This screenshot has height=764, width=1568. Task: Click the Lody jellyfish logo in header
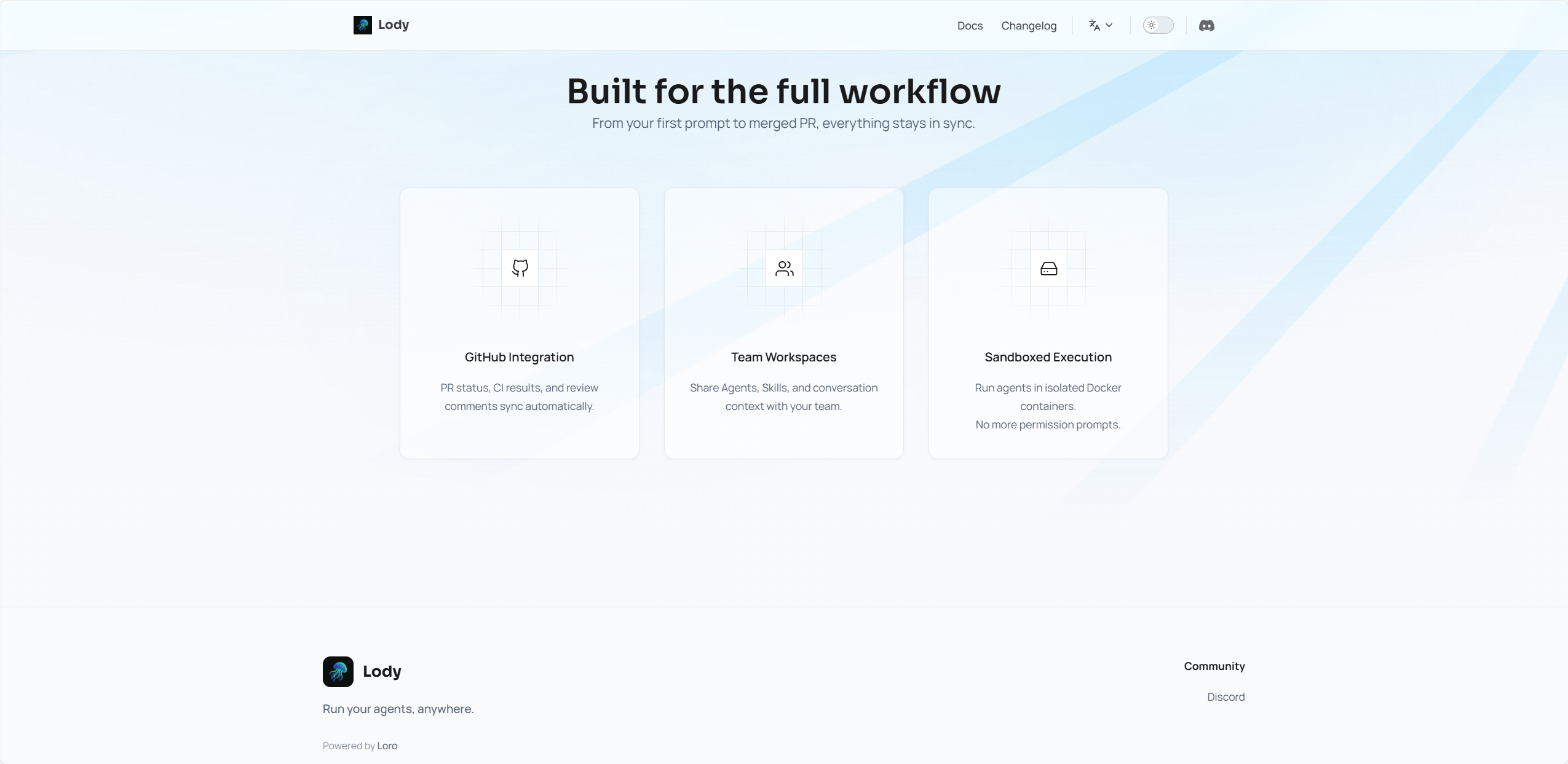[x=362, y=25]
